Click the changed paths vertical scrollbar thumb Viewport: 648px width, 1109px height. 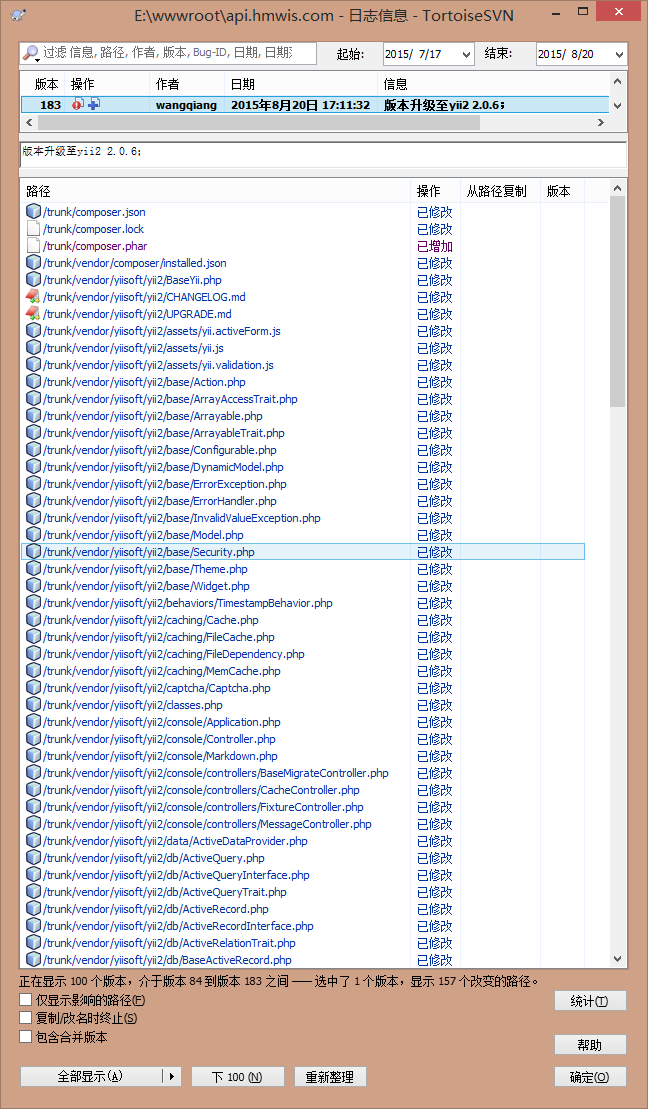(x=618, y=301)
